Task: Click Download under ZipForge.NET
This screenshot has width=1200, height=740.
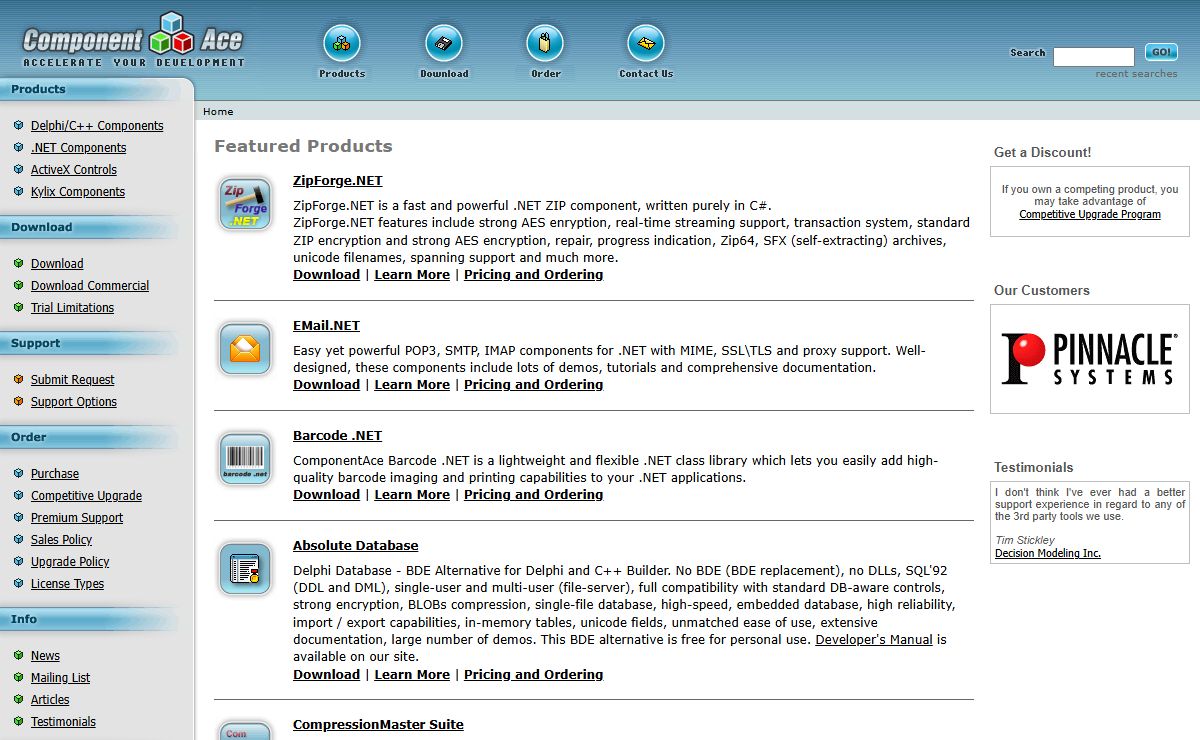Action: coord(326,275)
